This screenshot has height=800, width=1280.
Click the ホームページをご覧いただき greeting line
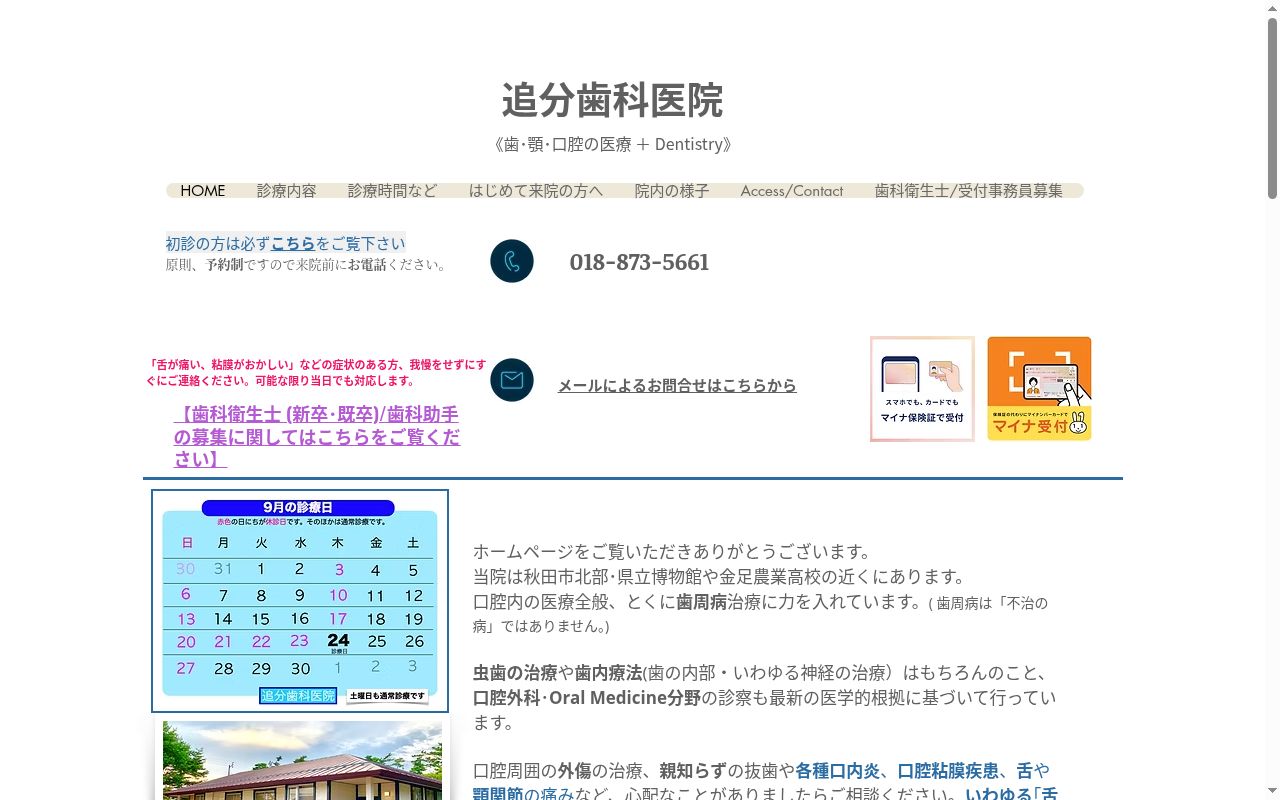(x=673, y=551)
